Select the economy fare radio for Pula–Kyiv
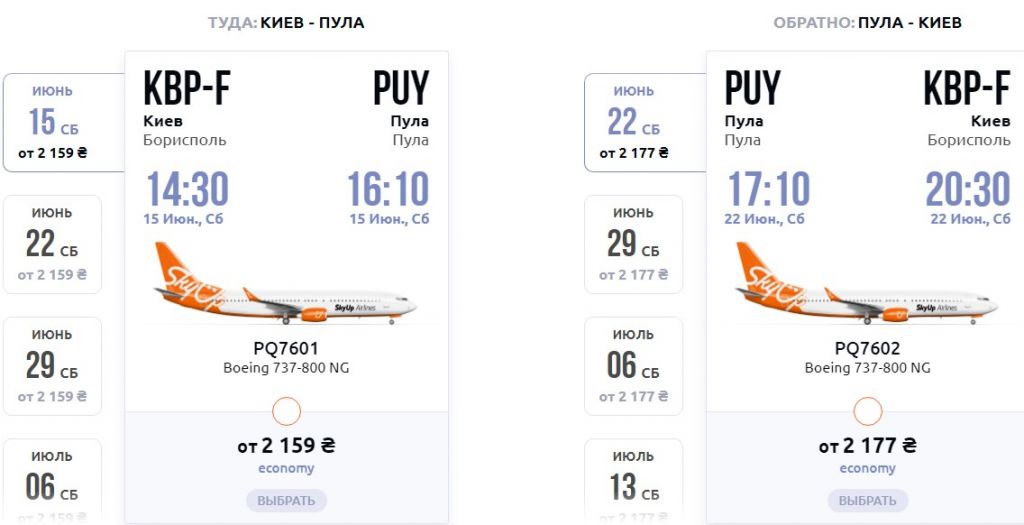This screenshot has height=525, width=1024. pos(868,411)
